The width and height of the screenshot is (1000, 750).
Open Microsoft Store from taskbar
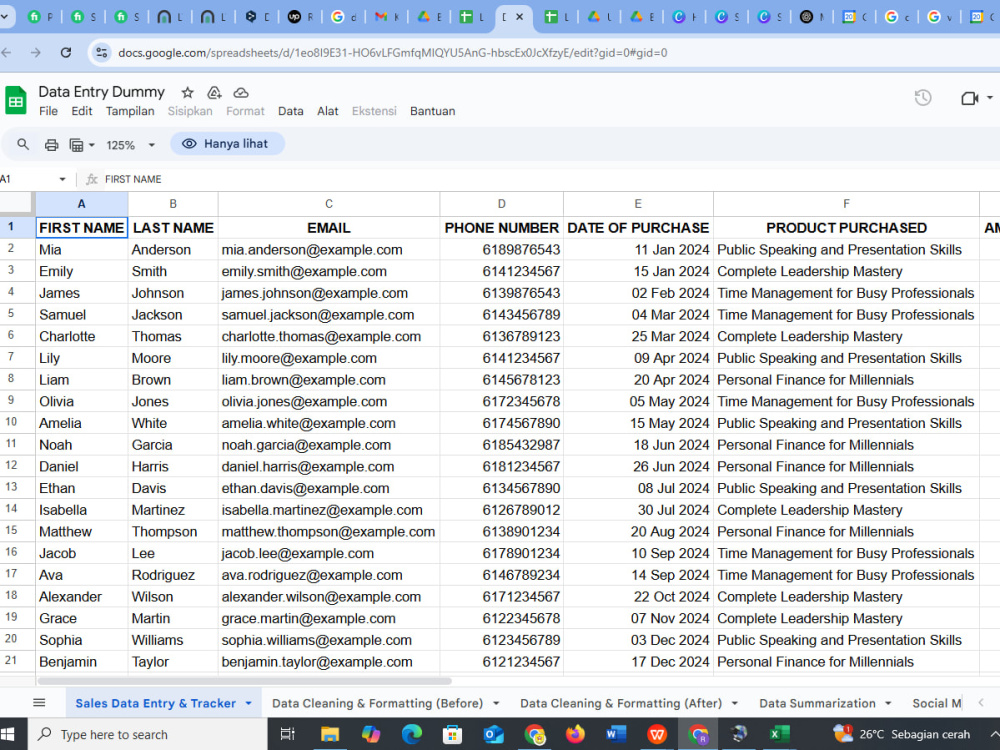pos(452,735)
